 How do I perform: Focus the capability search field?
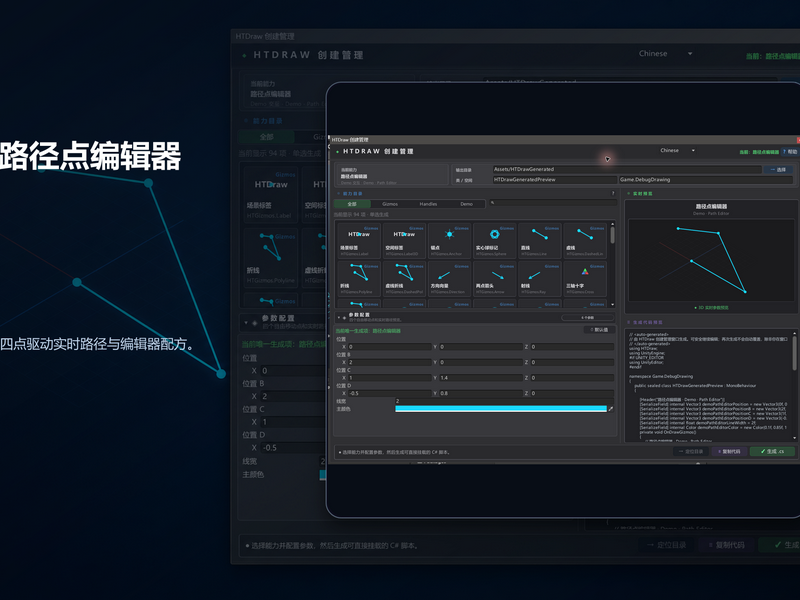(554, 203)
